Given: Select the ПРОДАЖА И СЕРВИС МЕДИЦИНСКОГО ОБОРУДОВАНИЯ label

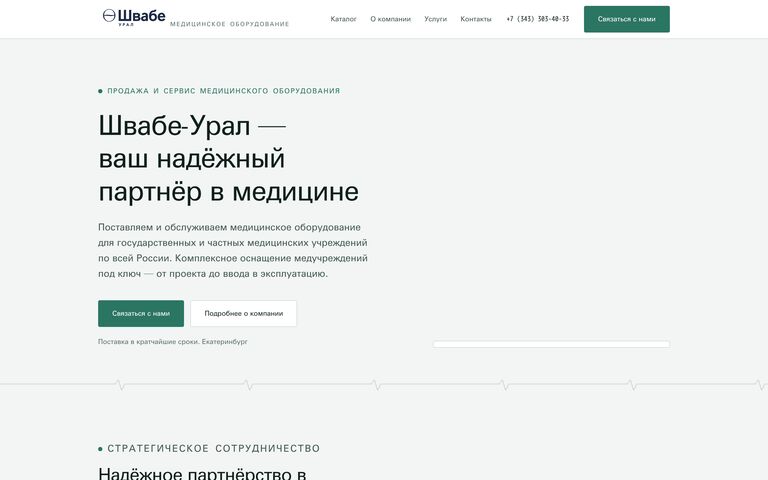Looking at the screenshot, I should point(223,91).
